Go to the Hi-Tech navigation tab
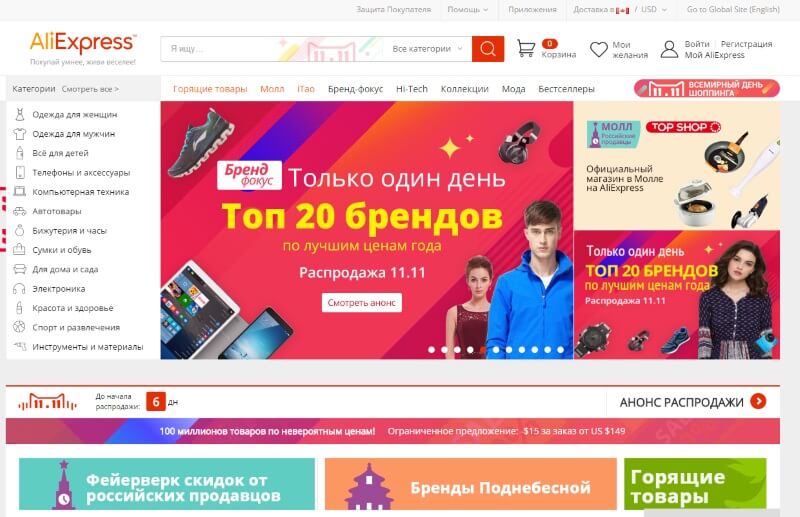The height and width of the screenshot is (517, 800). (412, 89)
